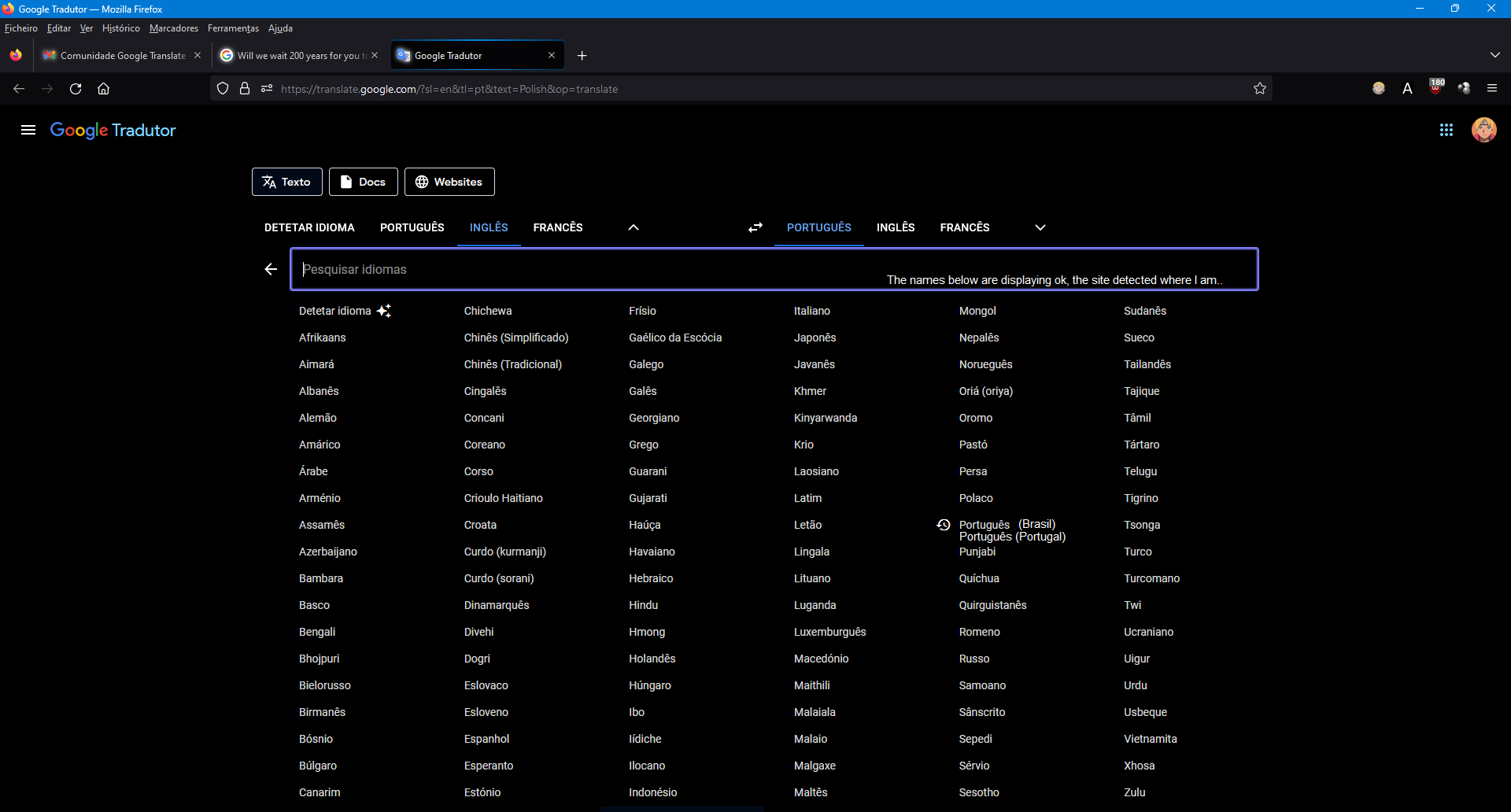Open the Marcadores menu

pyautogui.click(x=174, y=28)
